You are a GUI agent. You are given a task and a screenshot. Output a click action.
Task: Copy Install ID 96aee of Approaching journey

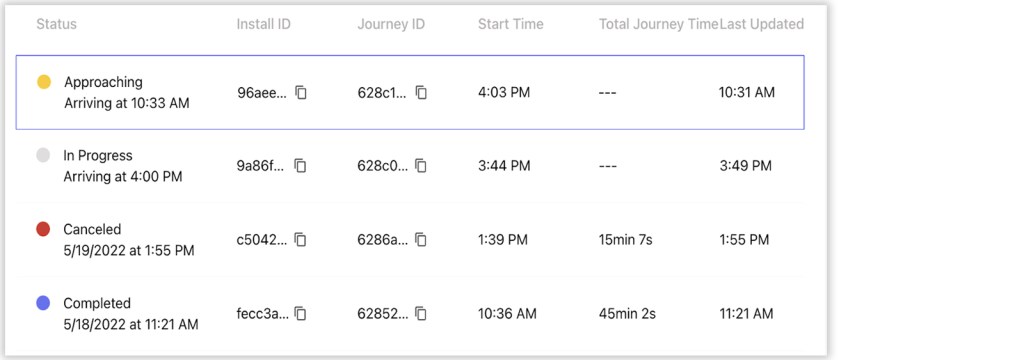(x=300, y=93)
